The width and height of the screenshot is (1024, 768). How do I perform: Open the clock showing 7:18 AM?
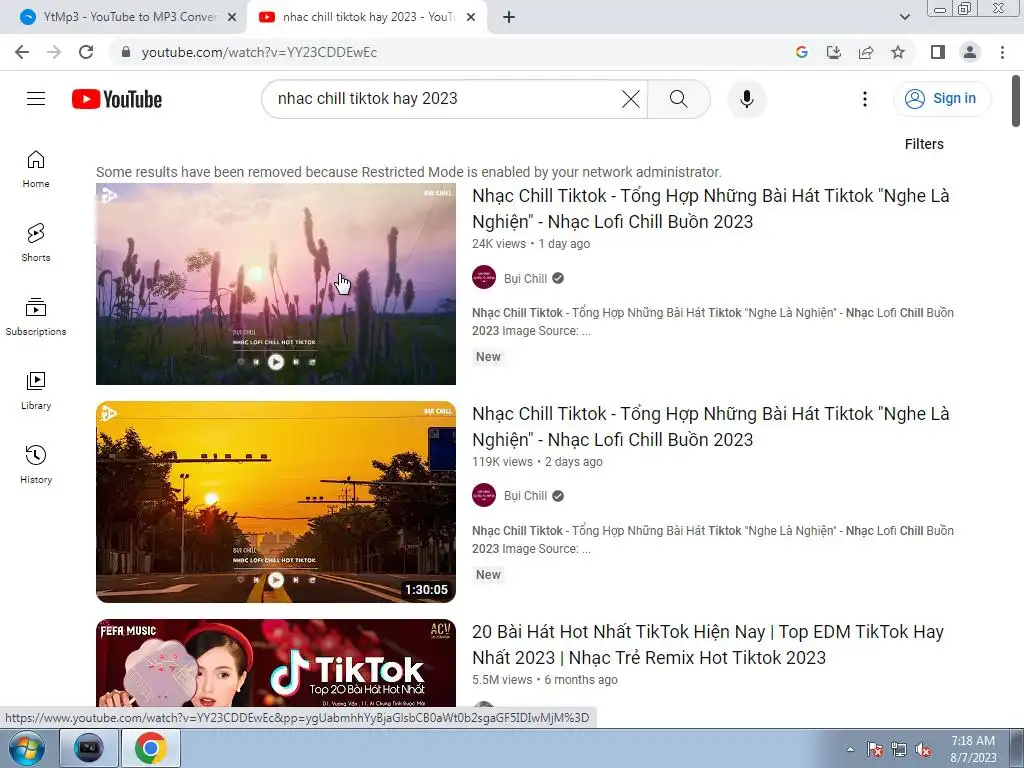point(973,748)
